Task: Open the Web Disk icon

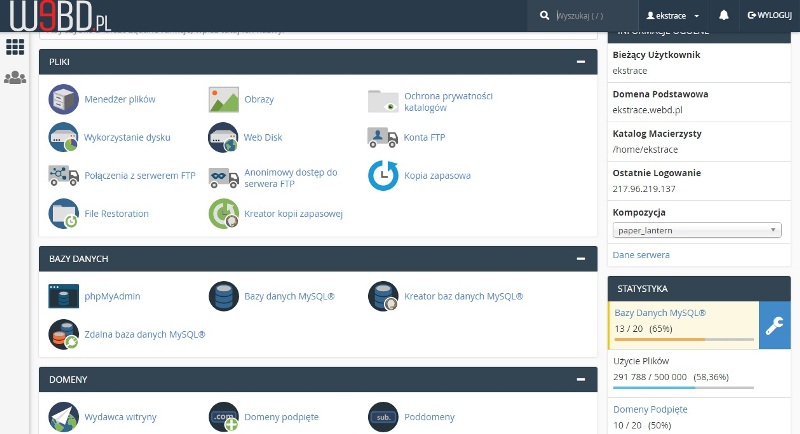Action: pos(223,137)
